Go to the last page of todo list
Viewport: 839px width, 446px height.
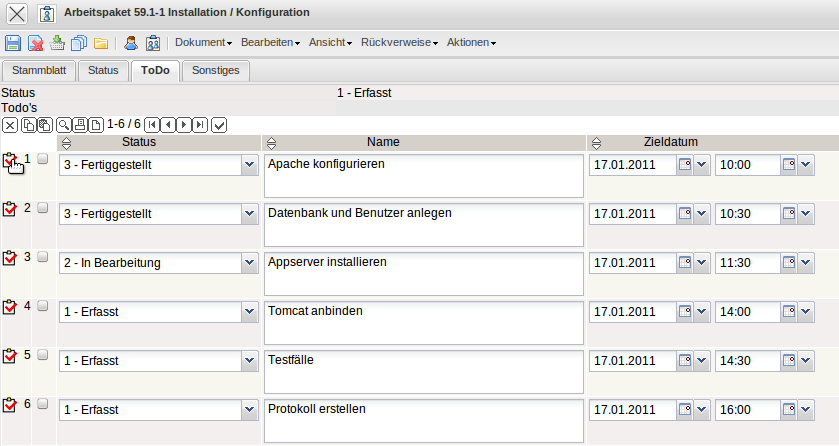click(200, 124)
